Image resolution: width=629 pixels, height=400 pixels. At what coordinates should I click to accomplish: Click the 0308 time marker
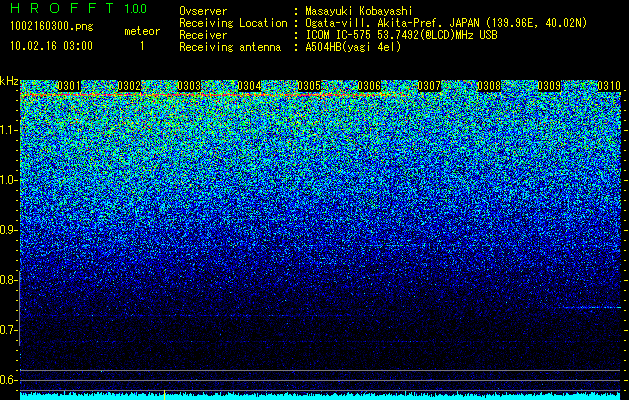tap(489, 86)
